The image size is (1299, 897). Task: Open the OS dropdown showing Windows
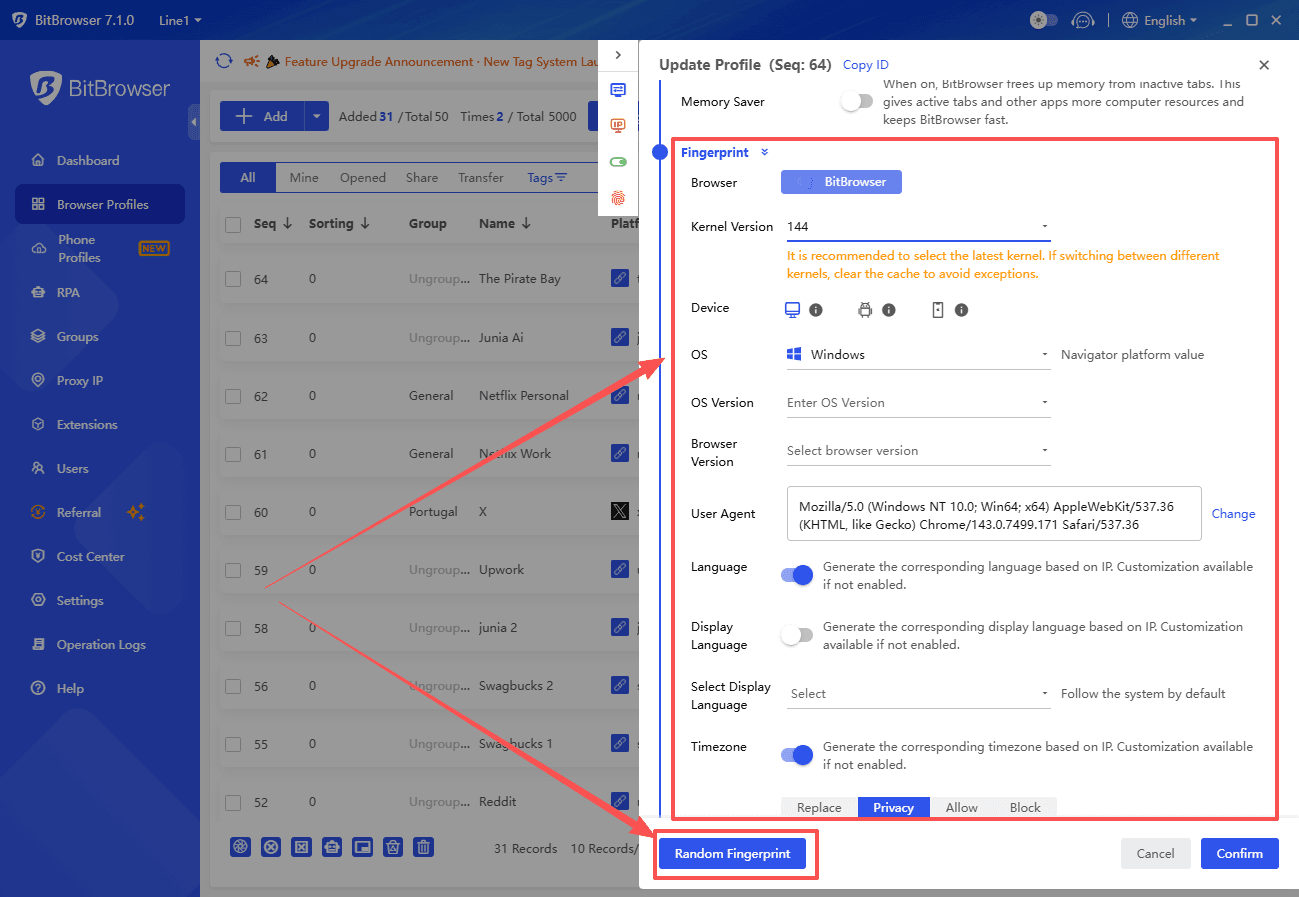tap(918, 355)
